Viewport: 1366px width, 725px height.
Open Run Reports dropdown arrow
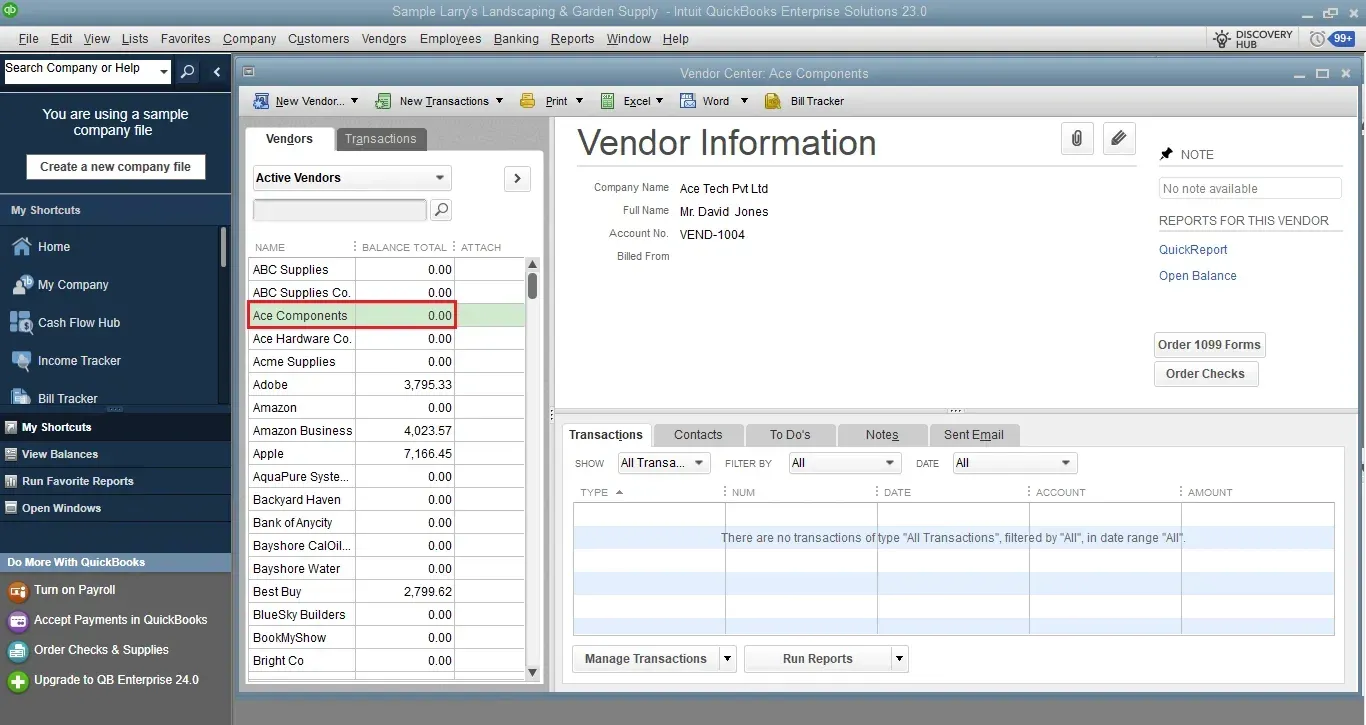coord(900,659)
